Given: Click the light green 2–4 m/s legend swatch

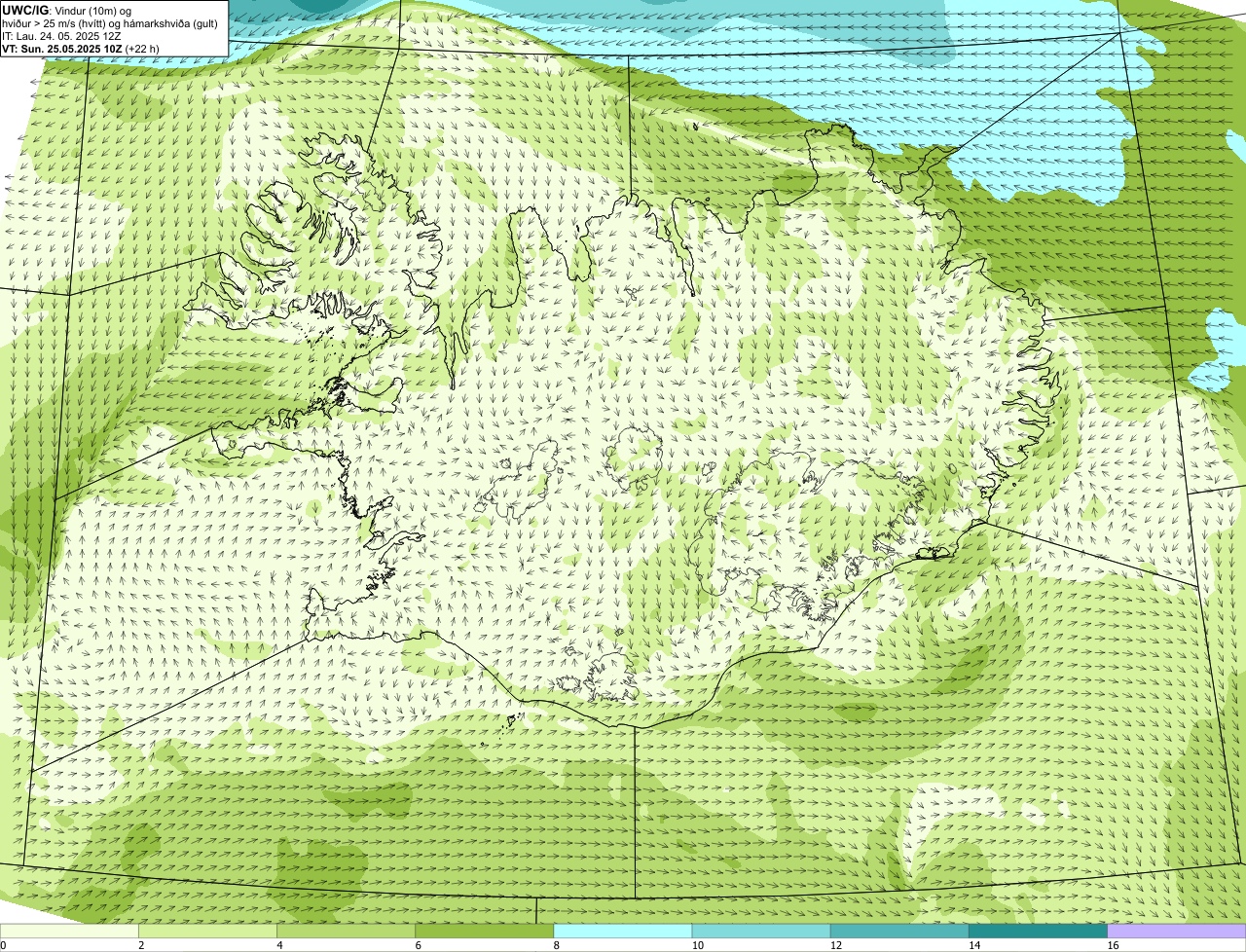Looking at the screenshot, I should click(207, 931).
